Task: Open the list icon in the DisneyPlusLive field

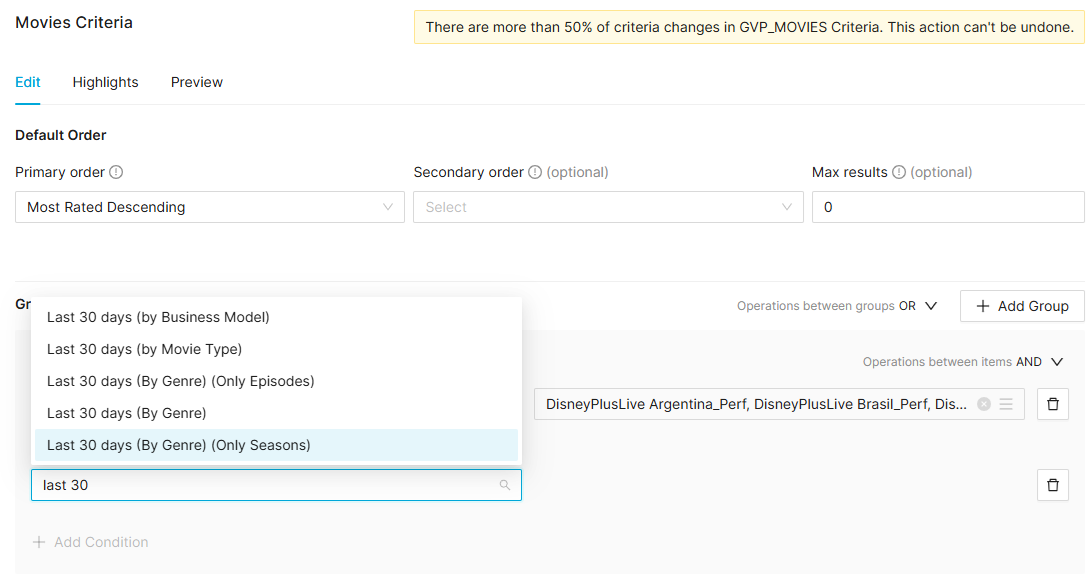Action: (x=1006, y=404)
